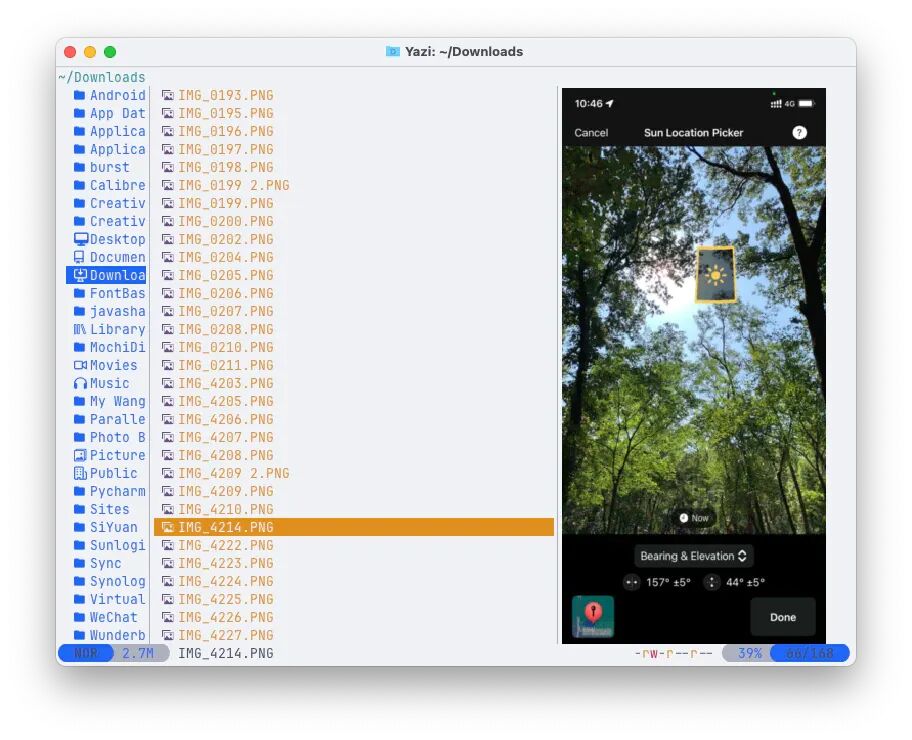Click the Library books icon
The image size is (912, 740).
(x=80, y=329)
